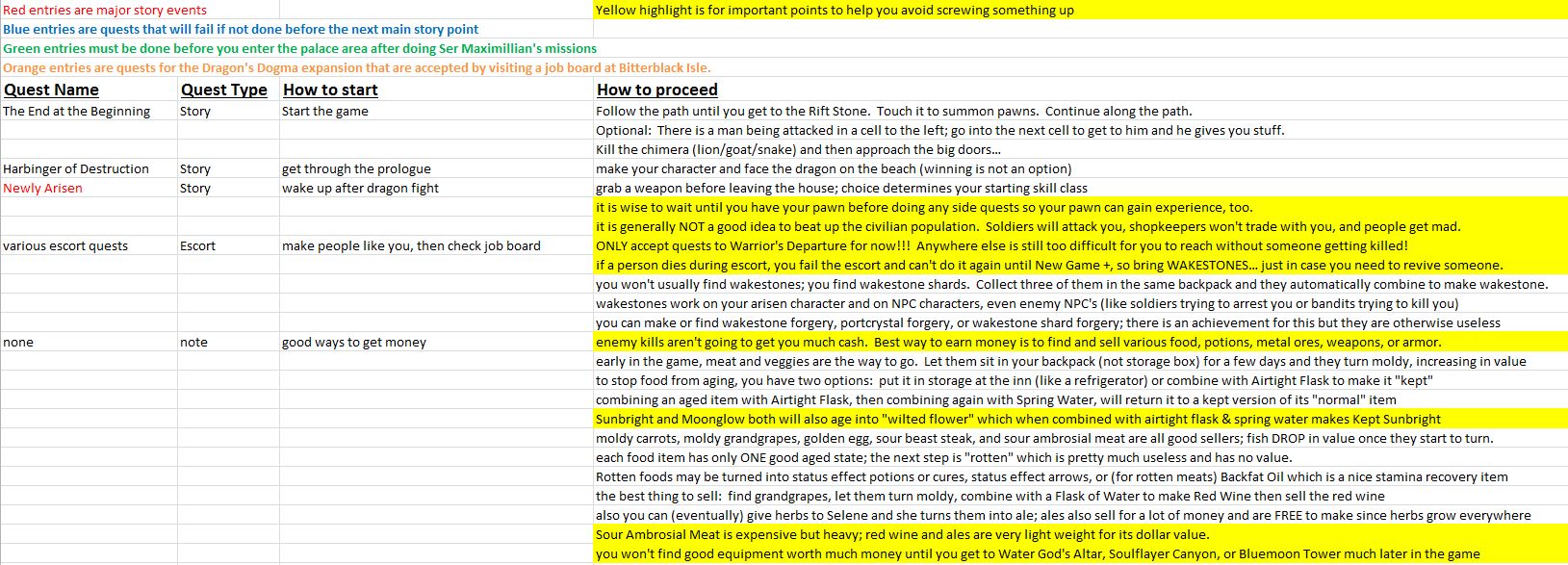The image size is (1568, 565).
Task: Select the blue entries legend row
Action: (x=241, y=29)
